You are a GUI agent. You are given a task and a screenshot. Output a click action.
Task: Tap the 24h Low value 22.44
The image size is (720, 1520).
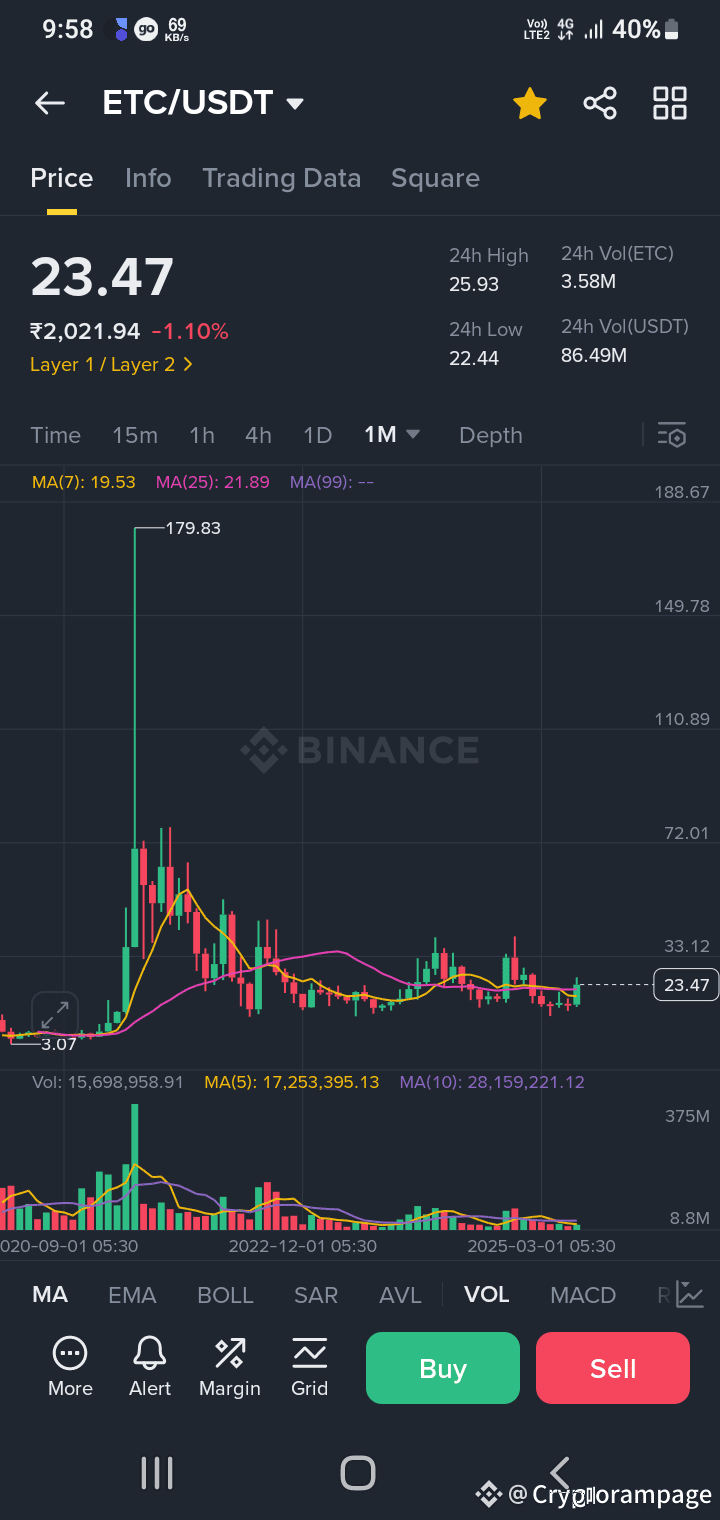pyautogui.click(x=474, y=358)
